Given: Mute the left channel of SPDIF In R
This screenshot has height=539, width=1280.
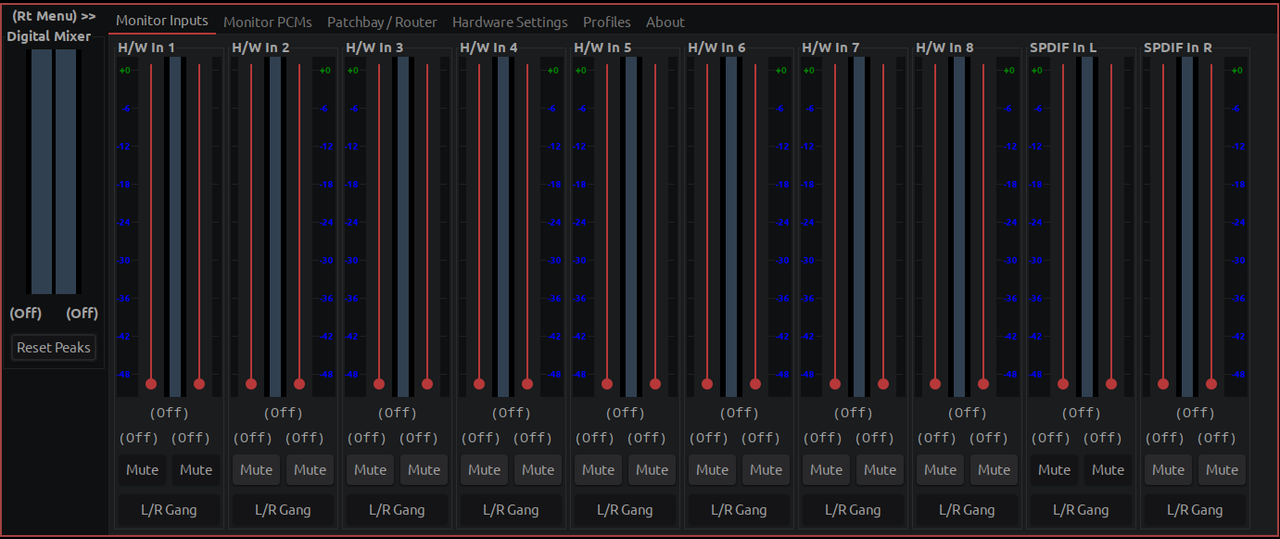Looking at the screenshot, I should tap(1168, 470).
